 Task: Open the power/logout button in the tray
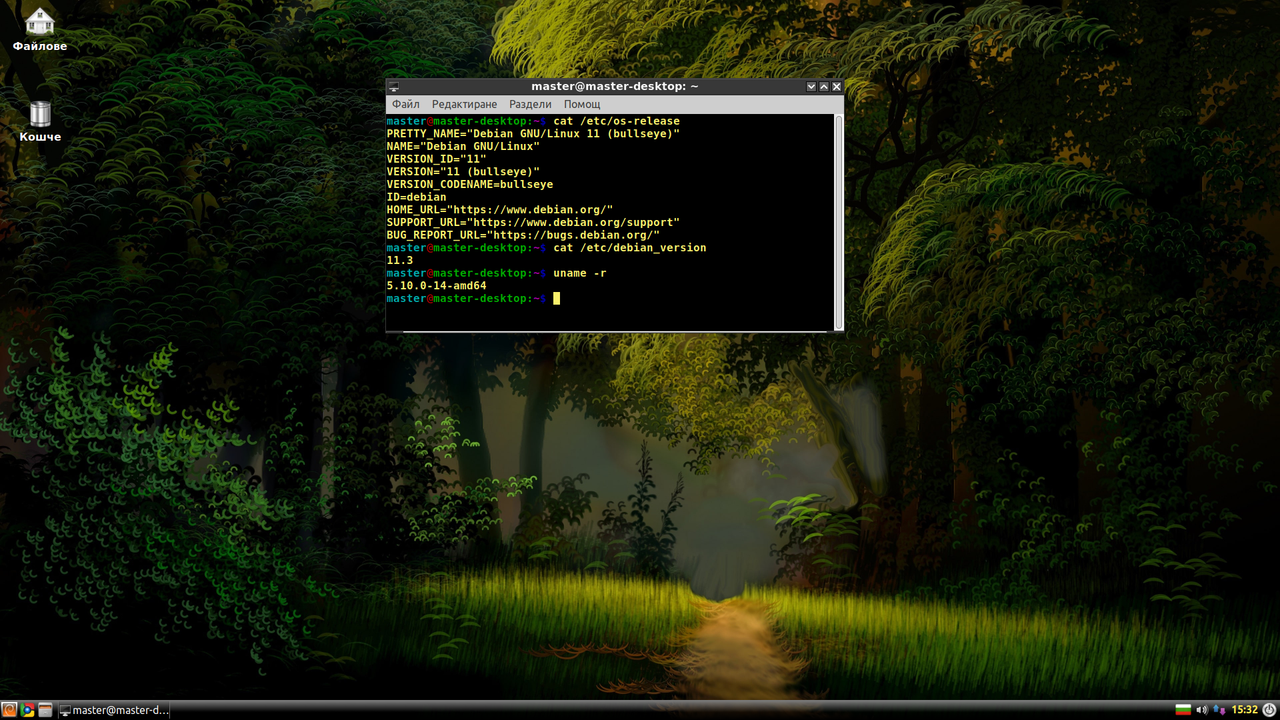coord(1269,710)
